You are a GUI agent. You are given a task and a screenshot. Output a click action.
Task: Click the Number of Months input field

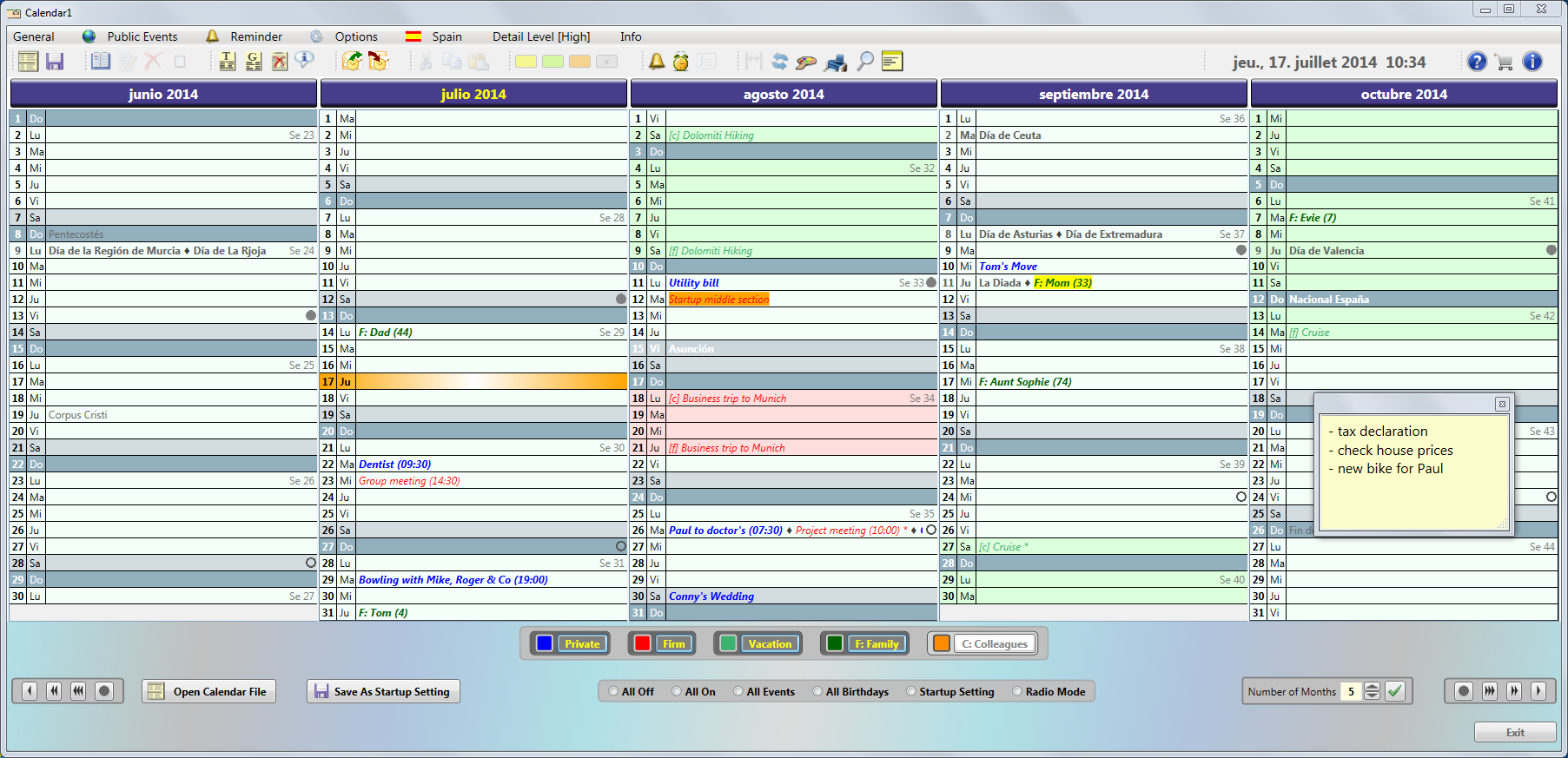point(1352,691)
